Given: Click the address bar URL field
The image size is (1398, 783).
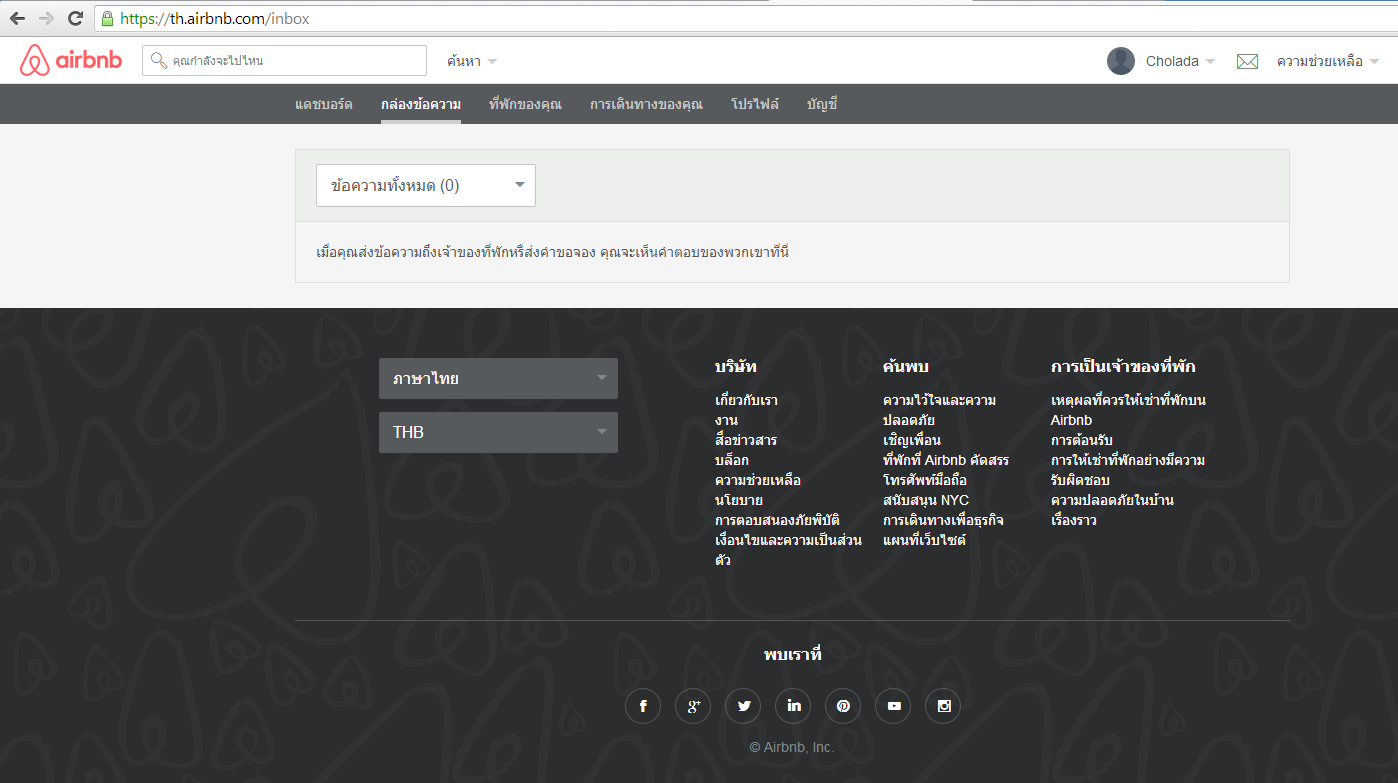Looking at the screenshot, I should [x=744, y=19].
